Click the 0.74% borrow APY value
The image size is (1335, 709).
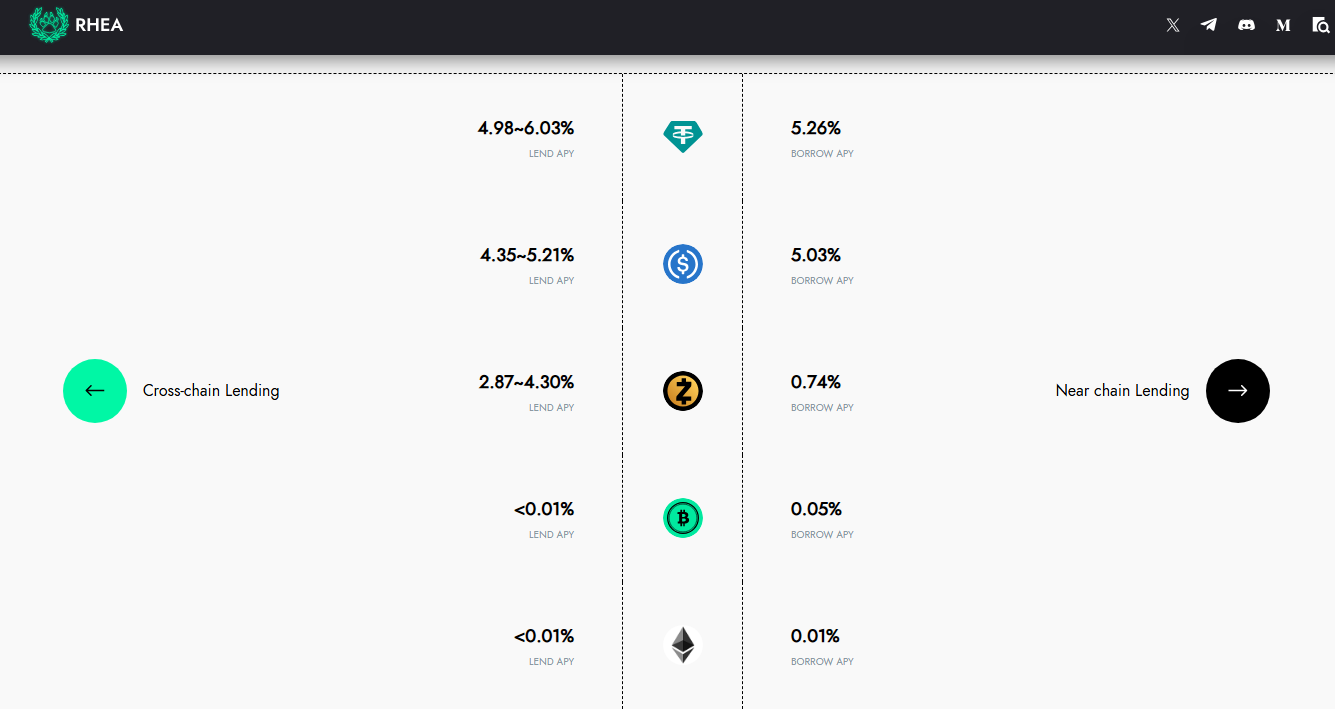click(816, 382)
